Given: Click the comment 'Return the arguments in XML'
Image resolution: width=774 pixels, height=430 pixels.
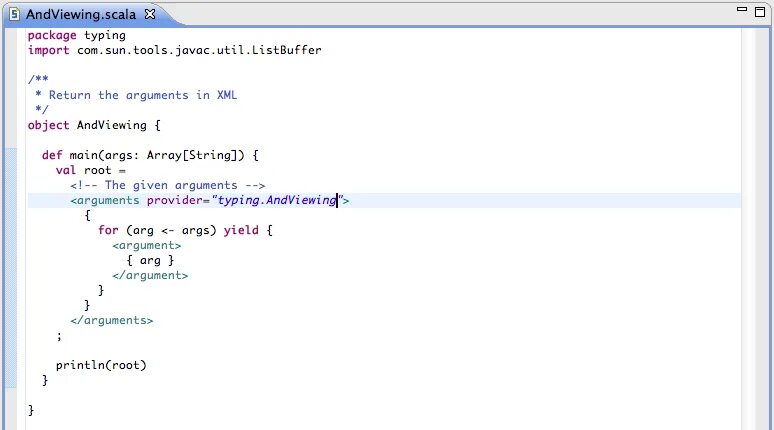Looking at the screenshot, I should [x=143, y=95].
